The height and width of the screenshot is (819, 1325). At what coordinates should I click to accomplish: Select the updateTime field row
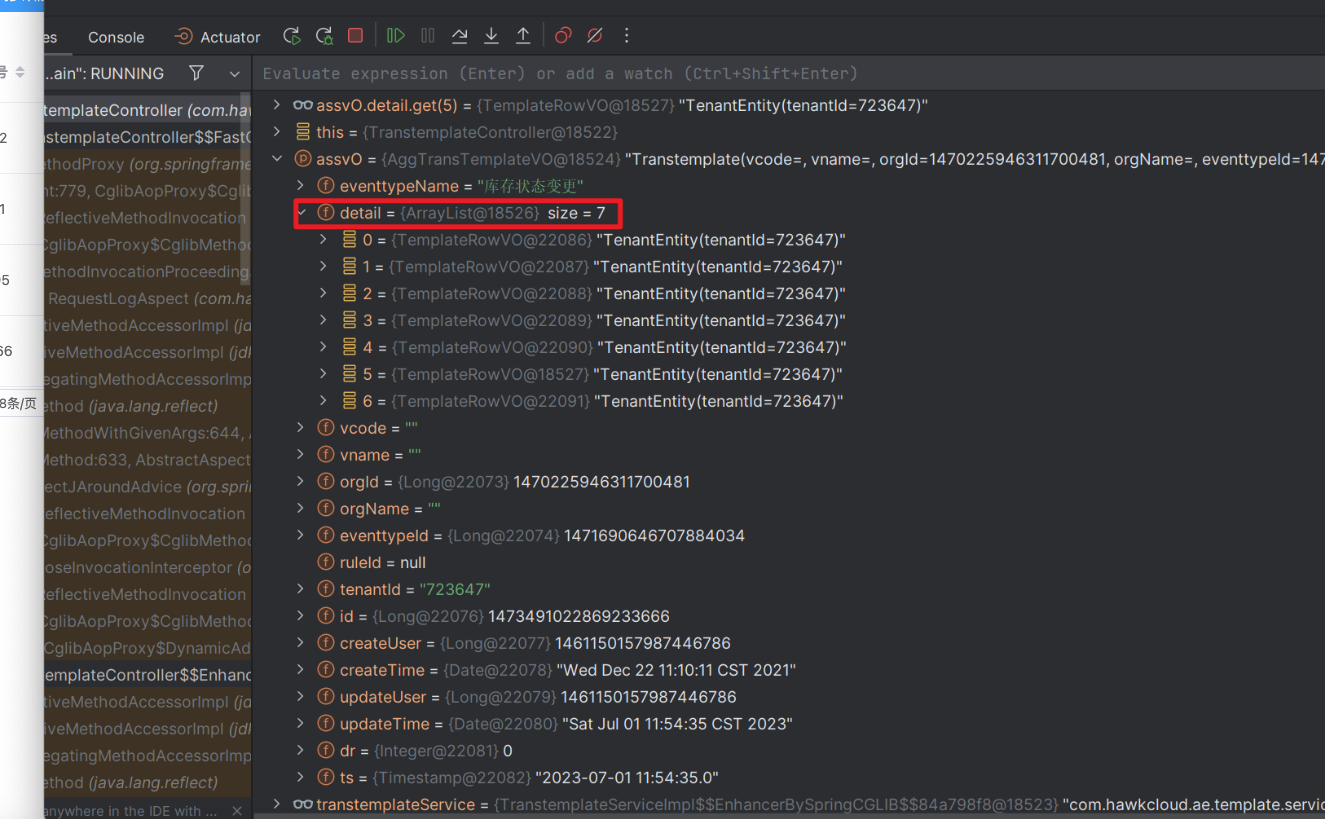(x=790, y=724)
